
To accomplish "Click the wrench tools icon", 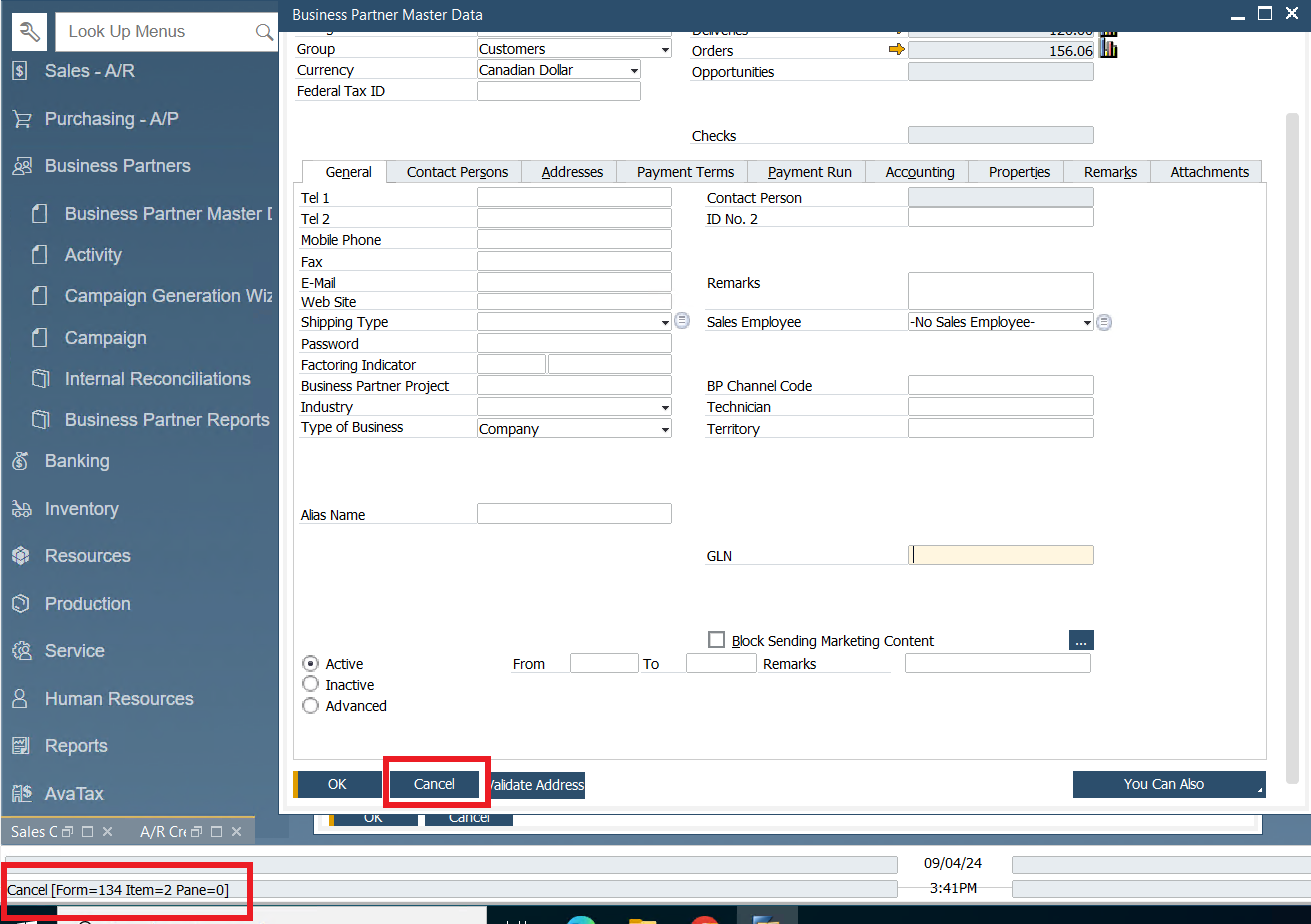I will (x=29, y=32).
